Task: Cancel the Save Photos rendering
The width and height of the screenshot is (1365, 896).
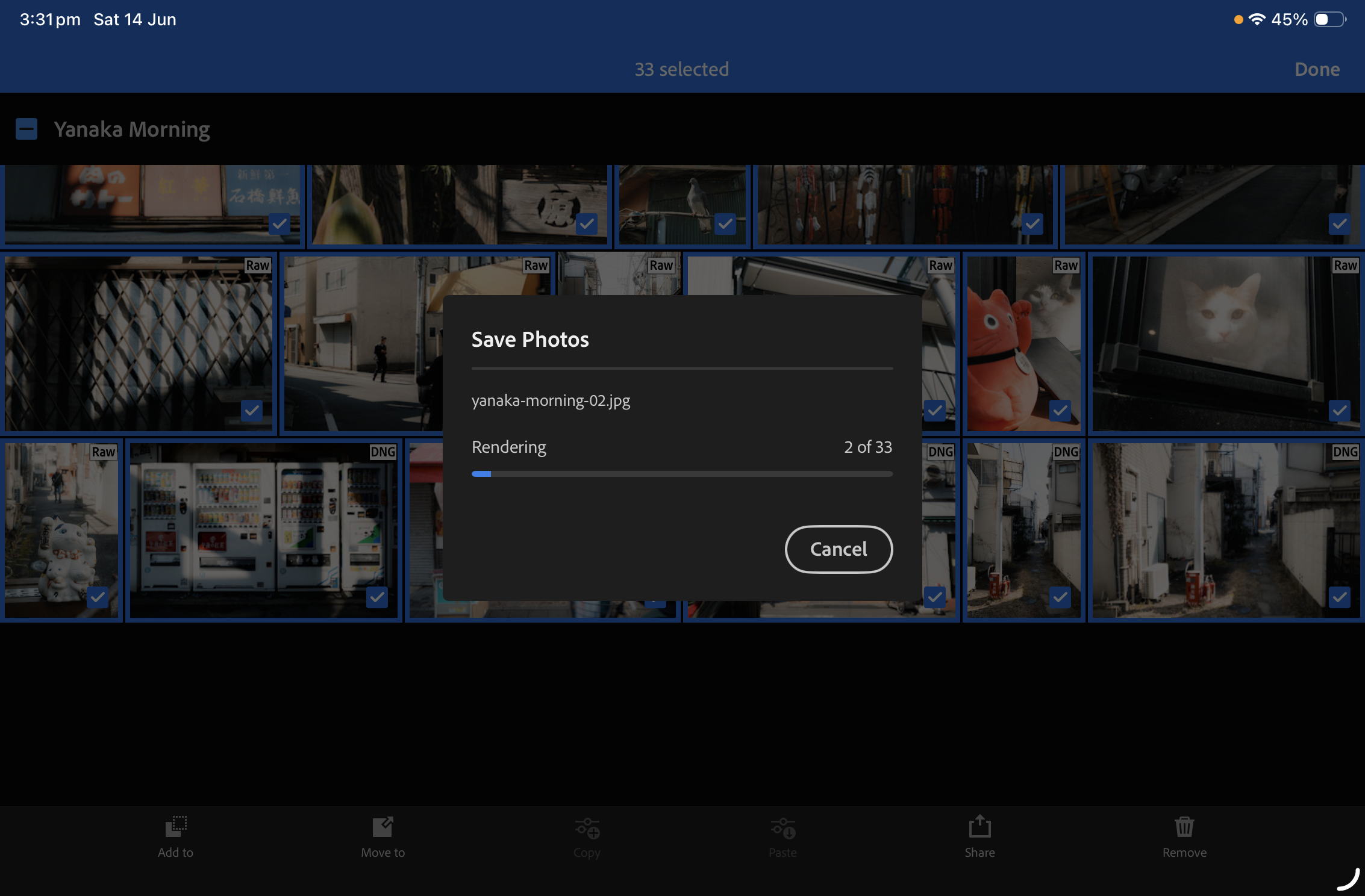Action: pos(839,549)
